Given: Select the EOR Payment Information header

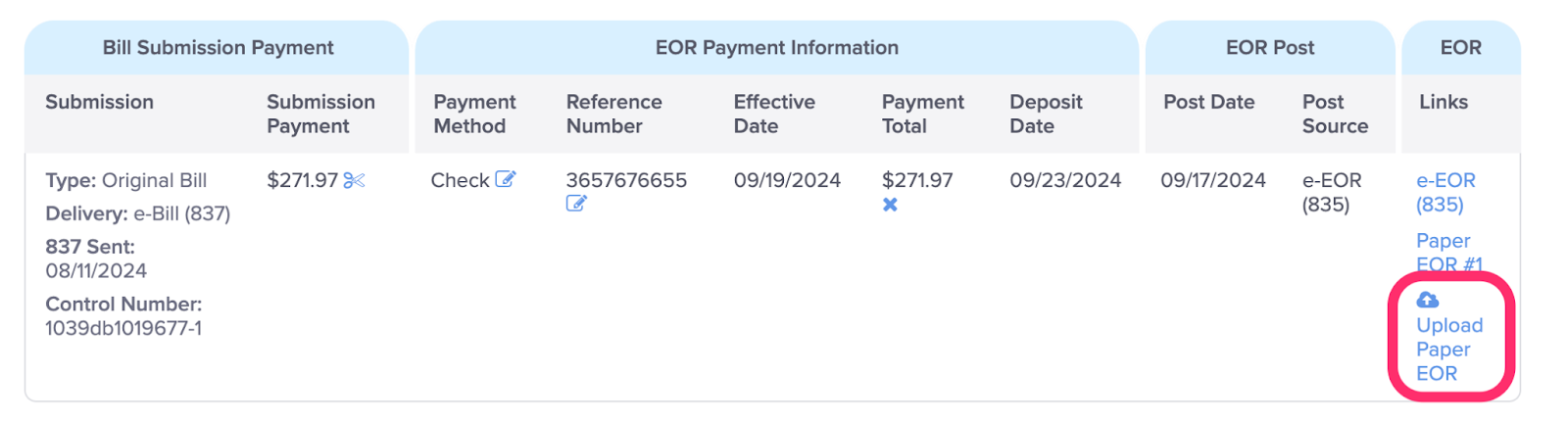Looking at the screenshot, I should pos(777,47).
